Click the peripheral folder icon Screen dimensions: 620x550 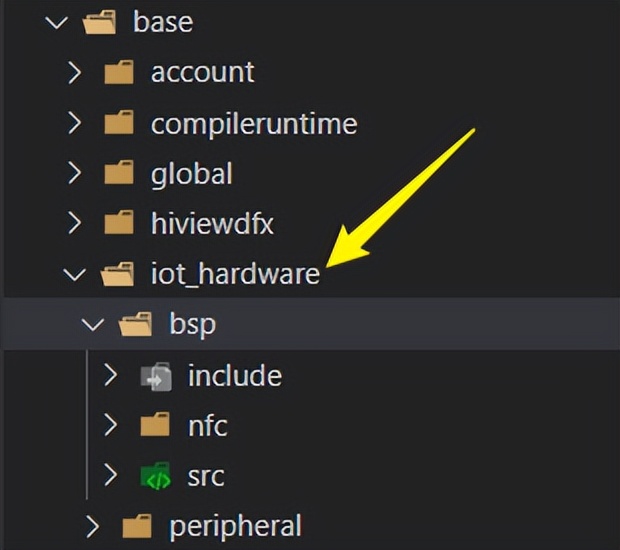[136, 525]
